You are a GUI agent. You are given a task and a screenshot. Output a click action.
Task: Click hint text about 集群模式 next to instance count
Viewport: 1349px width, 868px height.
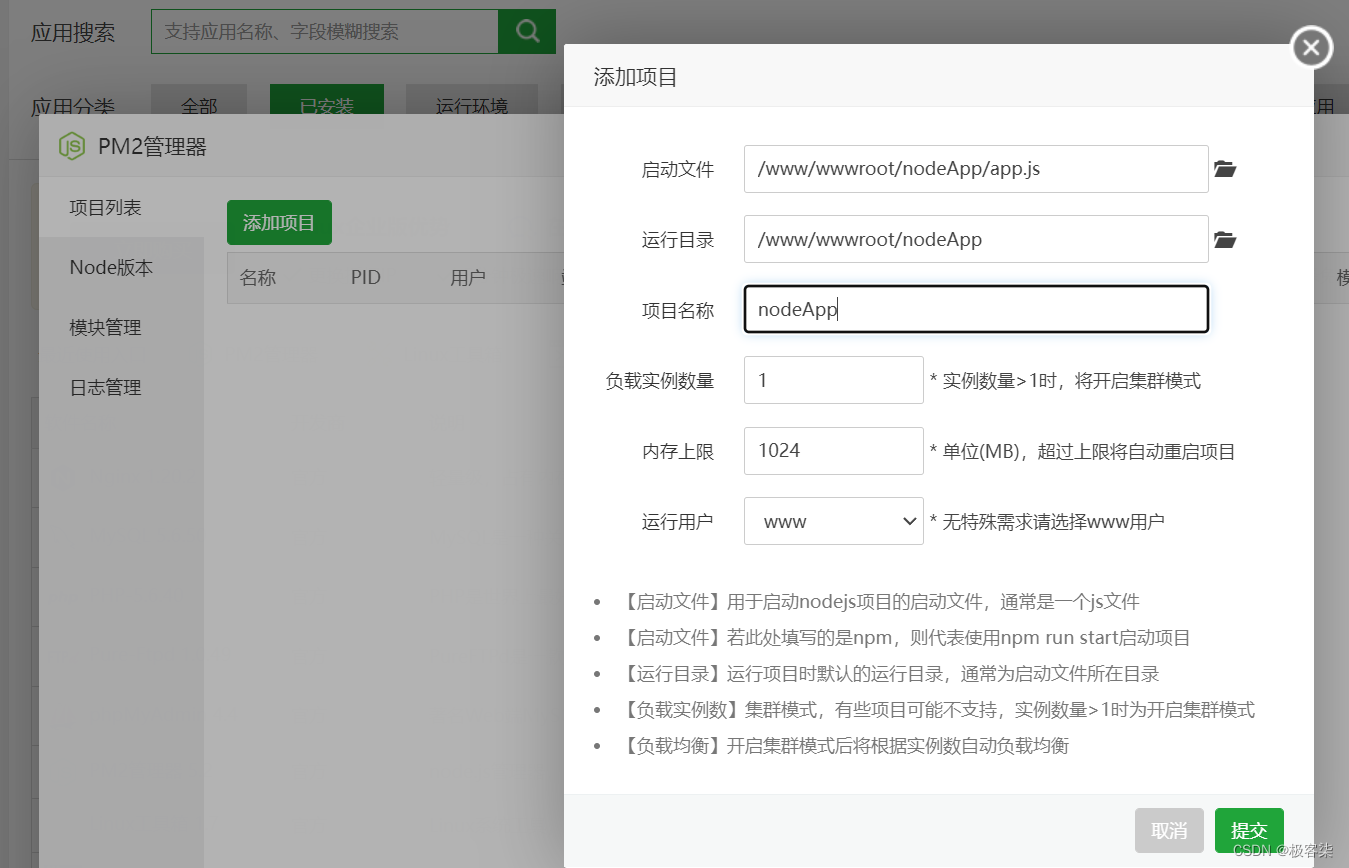coord(1065,381)
